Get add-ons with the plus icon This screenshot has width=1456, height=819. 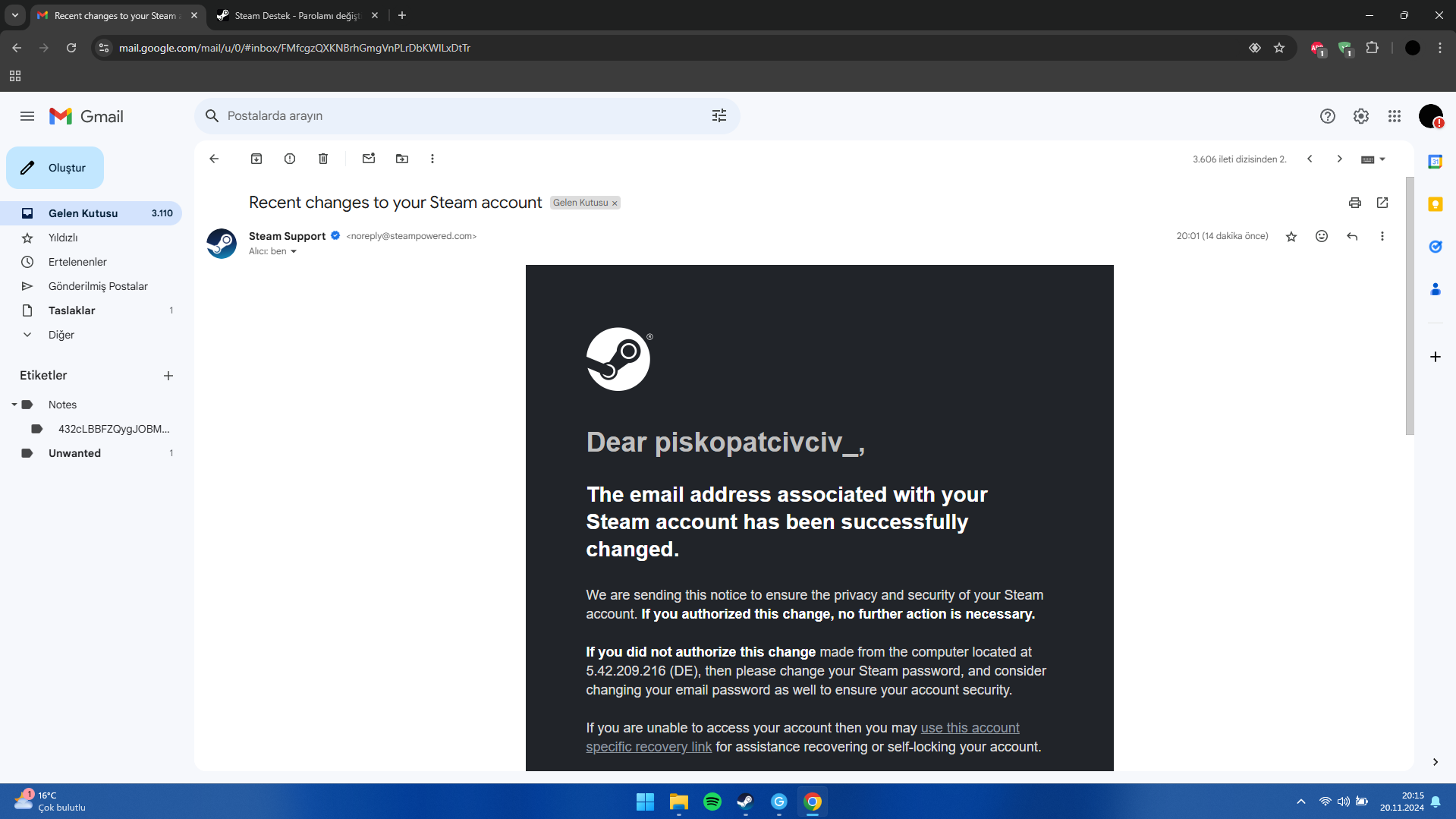pyautogui.click(x=1436, y=357)
